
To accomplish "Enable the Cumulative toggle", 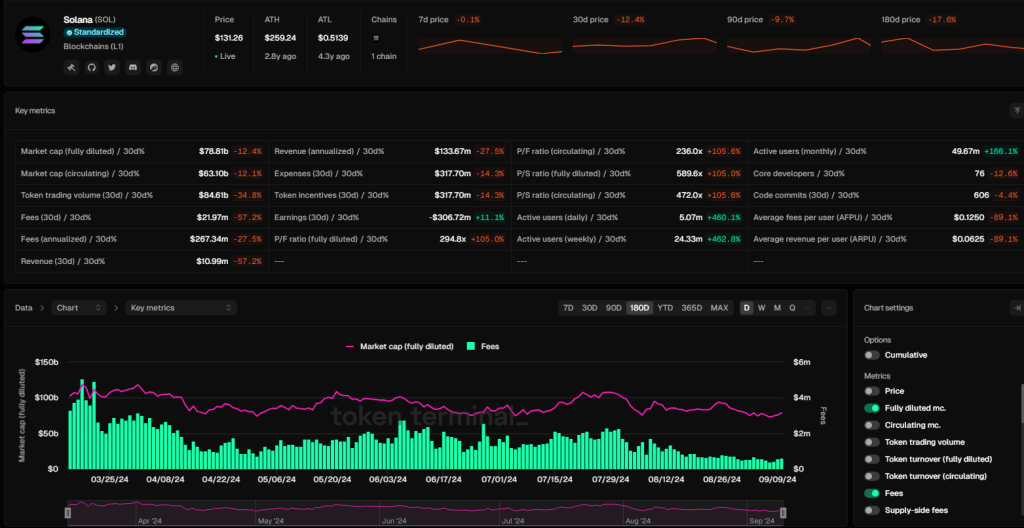I will 873,355.
